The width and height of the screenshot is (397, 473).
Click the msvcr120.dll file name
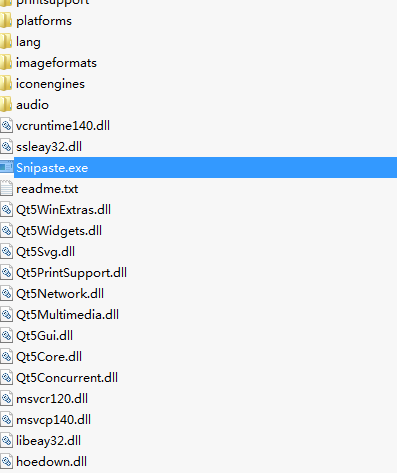tap(52, 399)
